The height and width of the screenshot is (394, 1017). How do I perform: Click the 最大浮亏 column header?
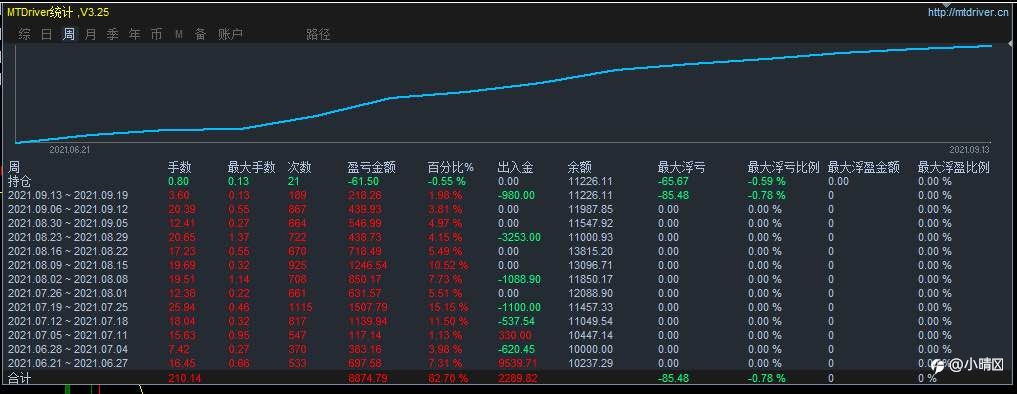tap(682, 167)
